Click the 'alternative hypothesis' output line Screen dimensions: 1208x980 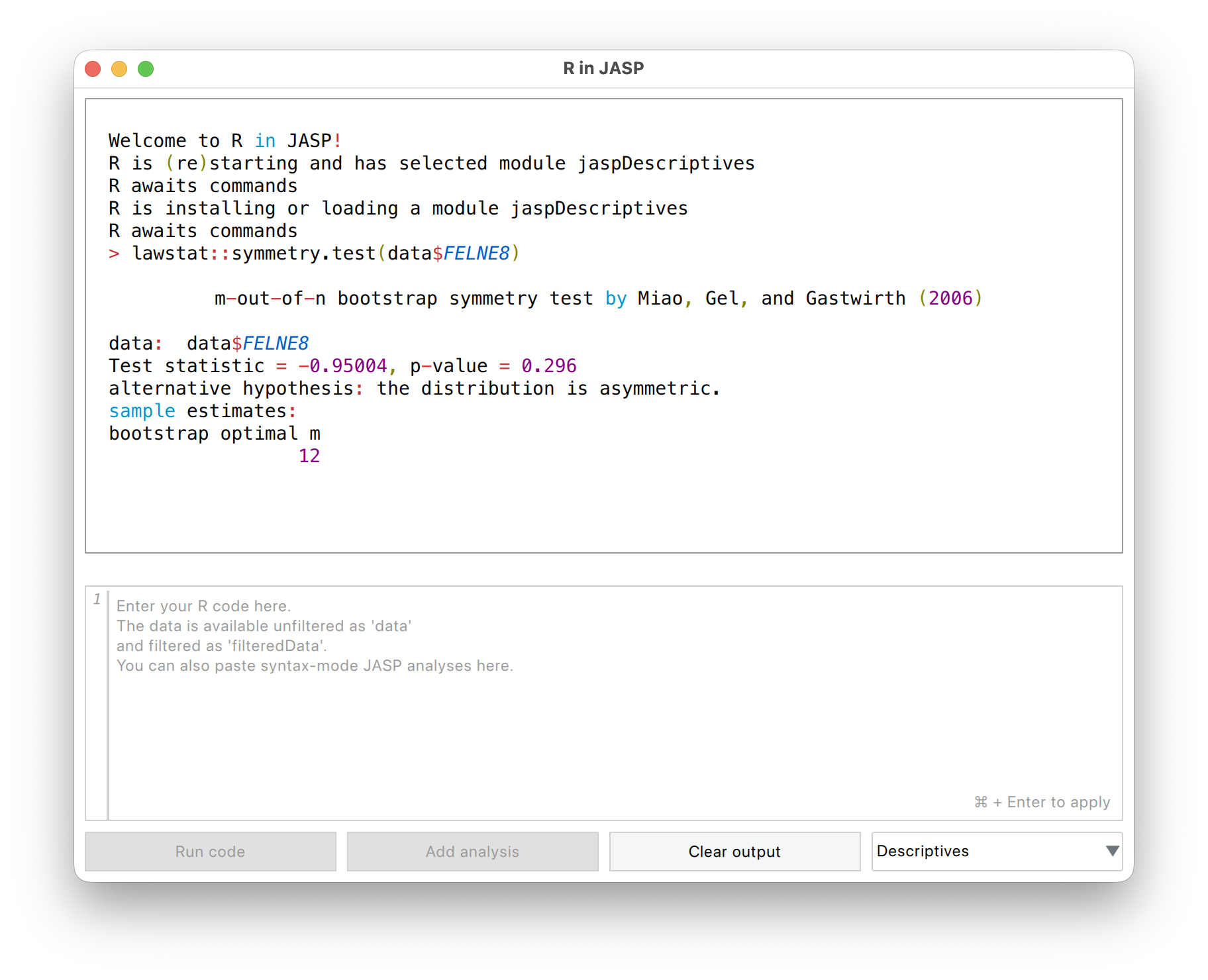(x=414, y=389)
